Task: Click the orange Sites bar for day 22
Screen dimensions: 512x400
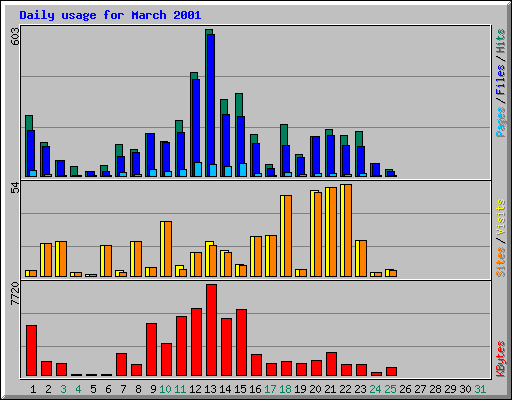Action: [x=348, y=230]
